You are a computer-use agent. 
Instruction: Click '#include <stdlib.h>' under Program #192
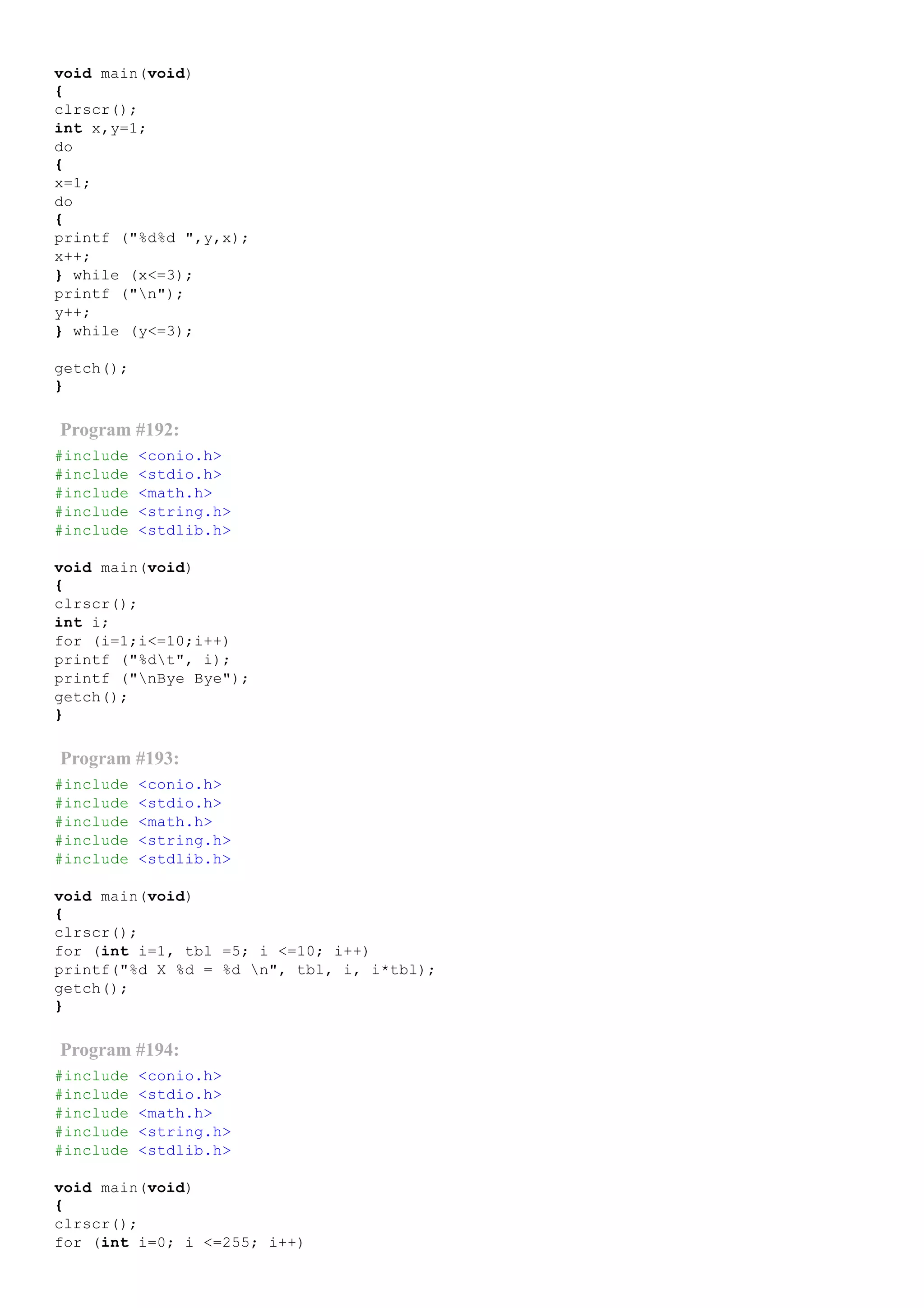[x=142, y=530]
